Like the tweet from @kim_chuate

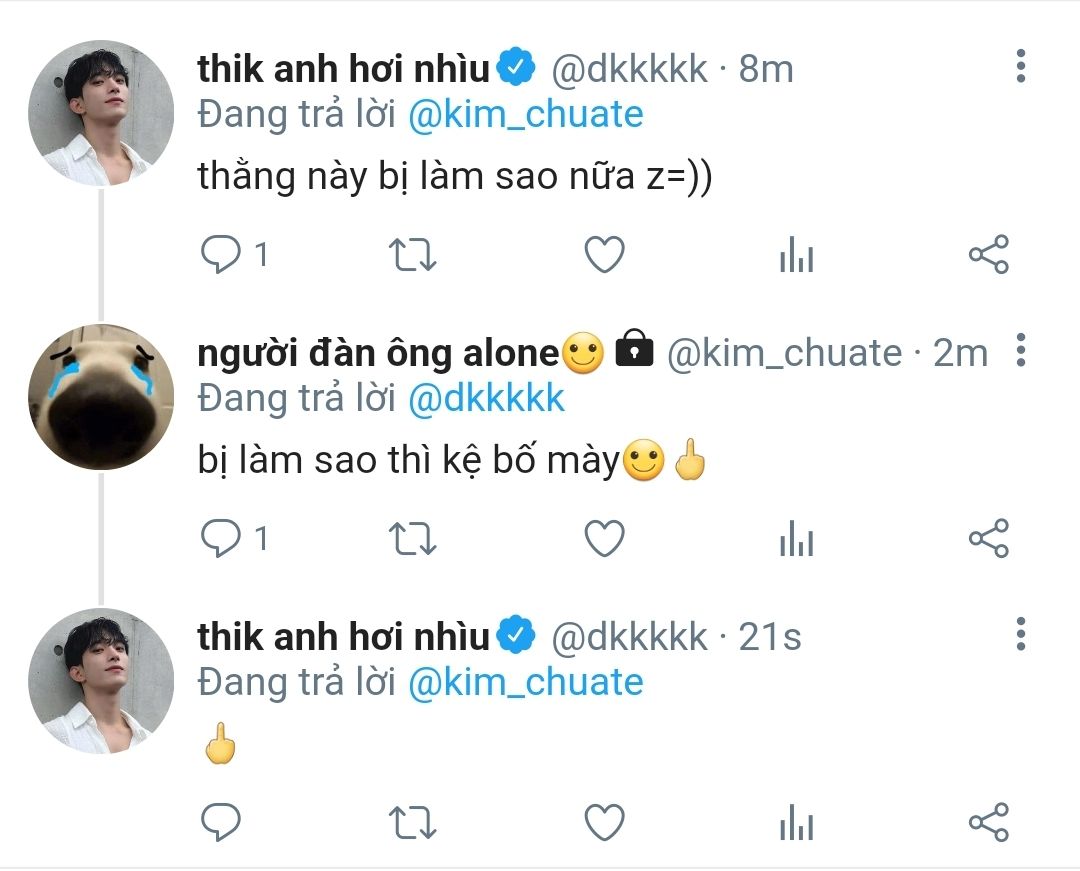604,538
